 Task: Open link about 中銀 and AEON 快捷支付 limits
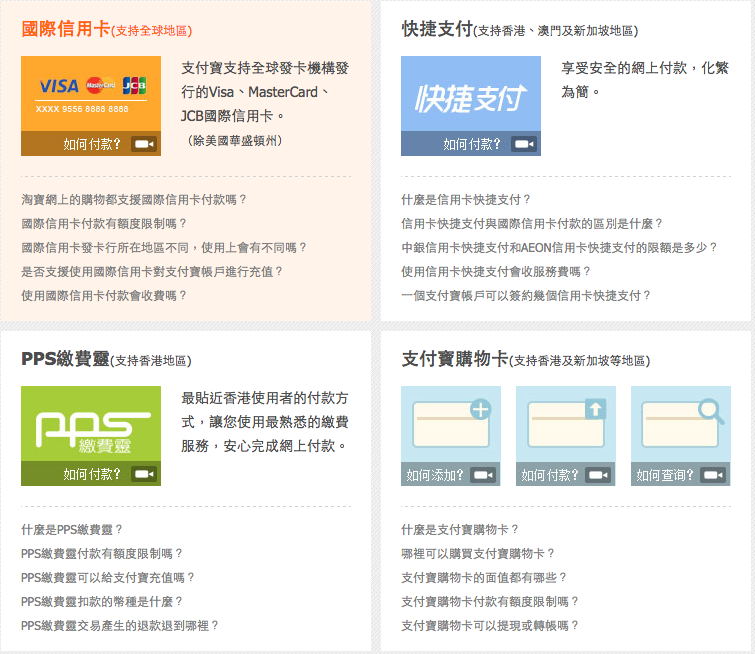tap(559, 248)
